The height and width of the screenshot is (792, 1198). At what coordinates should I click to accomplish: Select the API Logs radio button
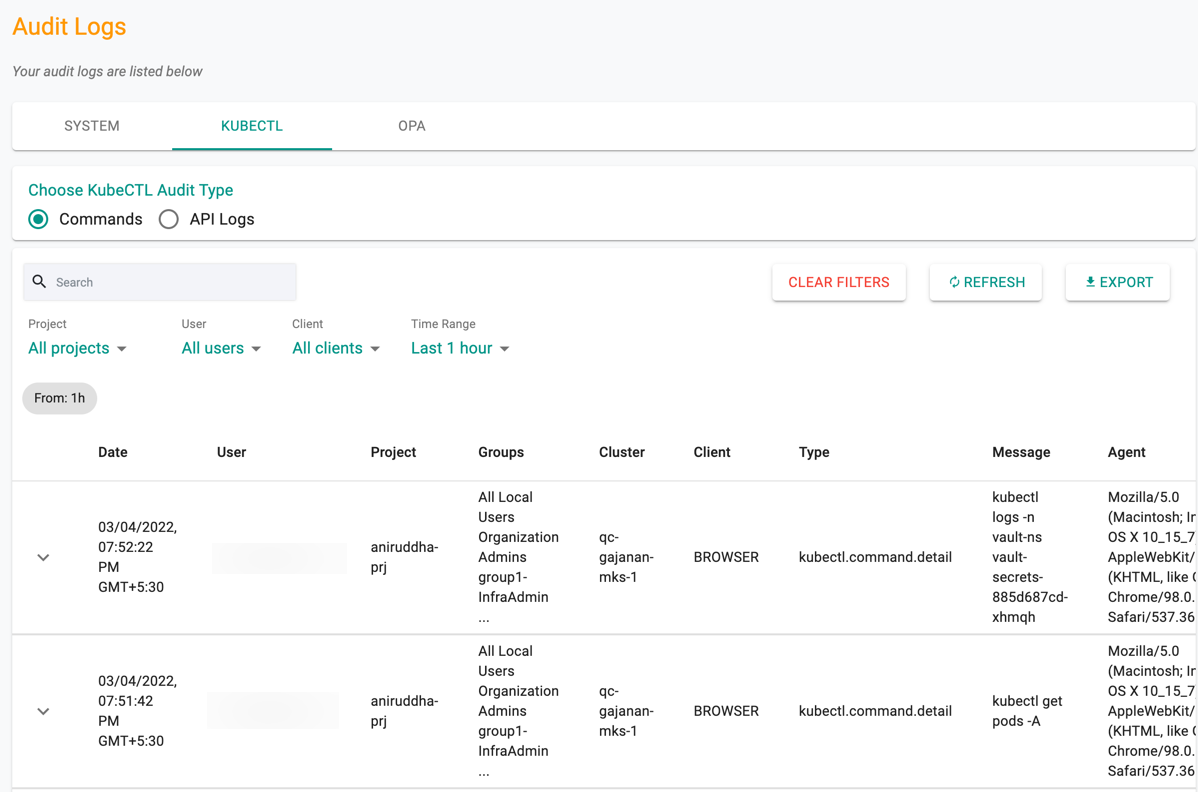[169, 219]
